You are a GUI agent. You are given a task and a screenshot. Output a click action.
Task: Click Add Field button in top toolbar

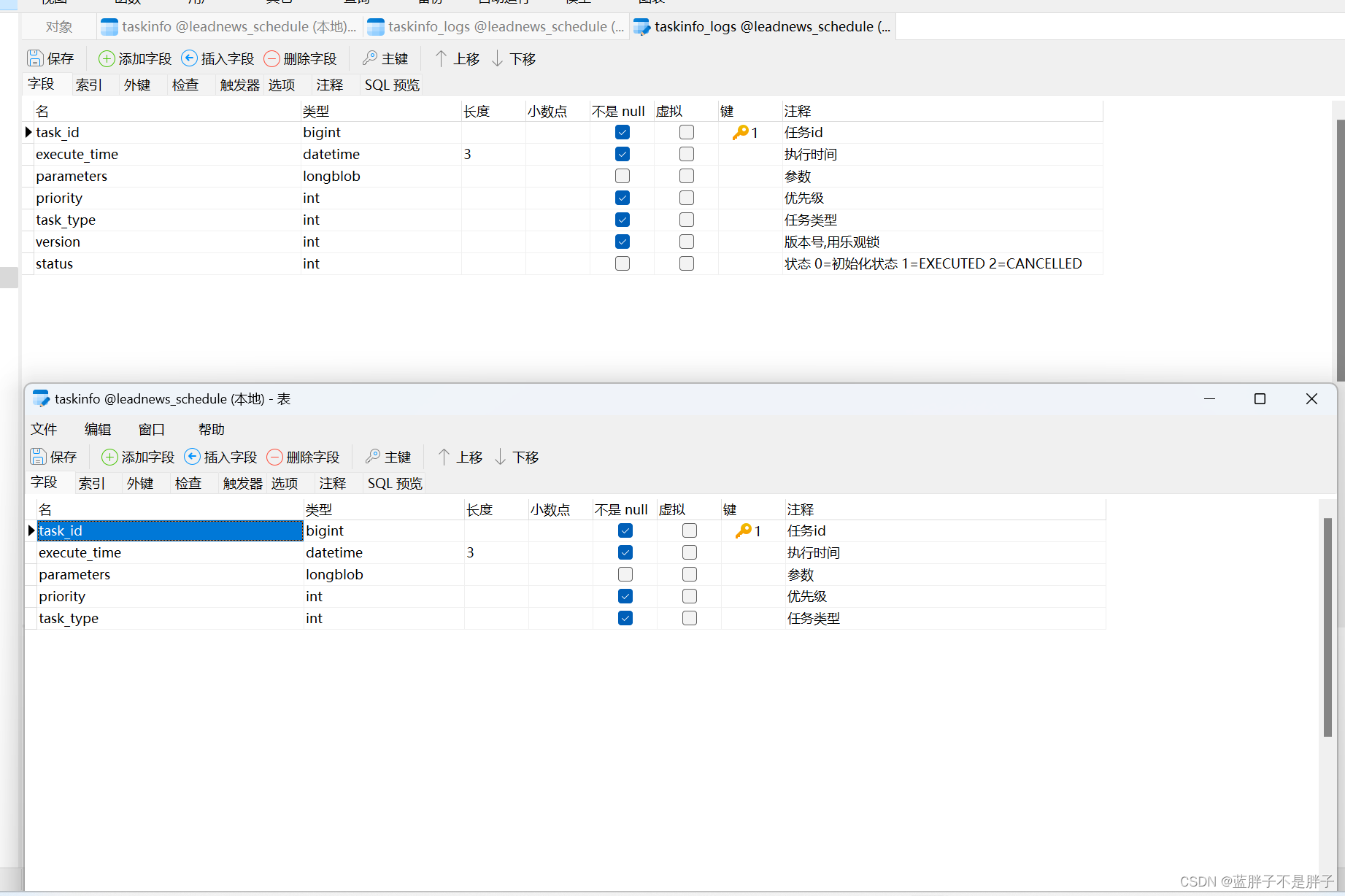click(135, 58)
